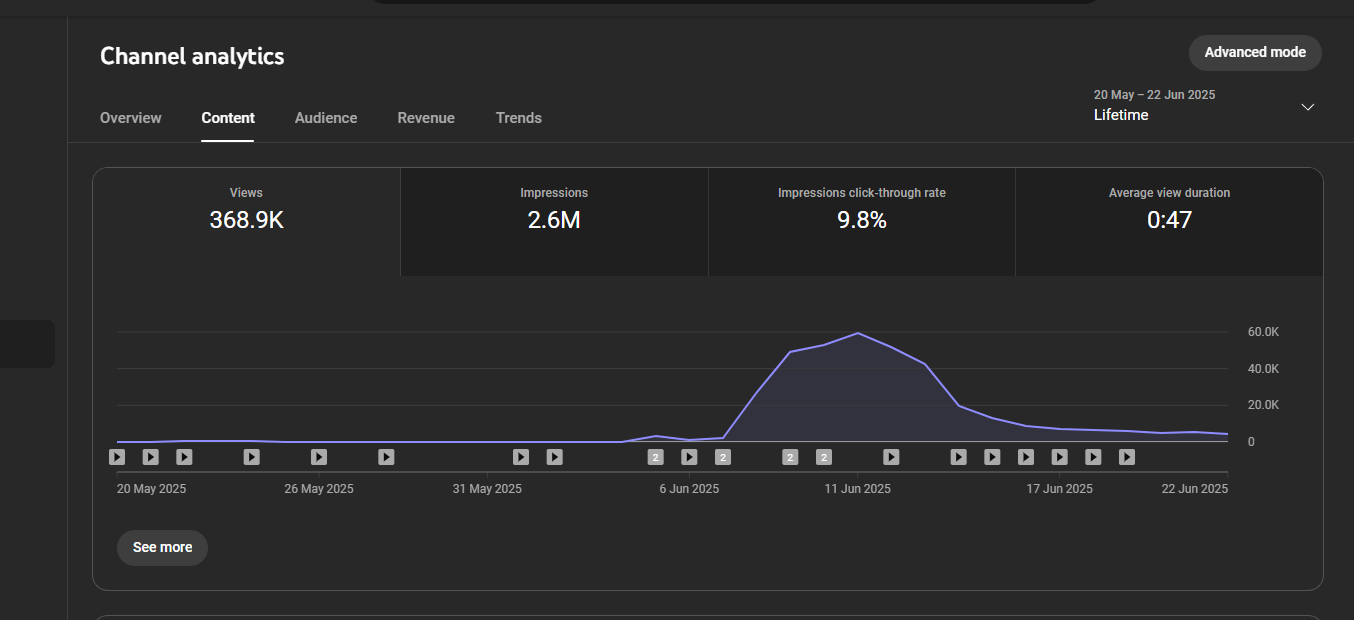Open the video marker above 26 May 2025
This screenshot has width=1354, height=620.
pyautogui.click(x=319, y=457)
